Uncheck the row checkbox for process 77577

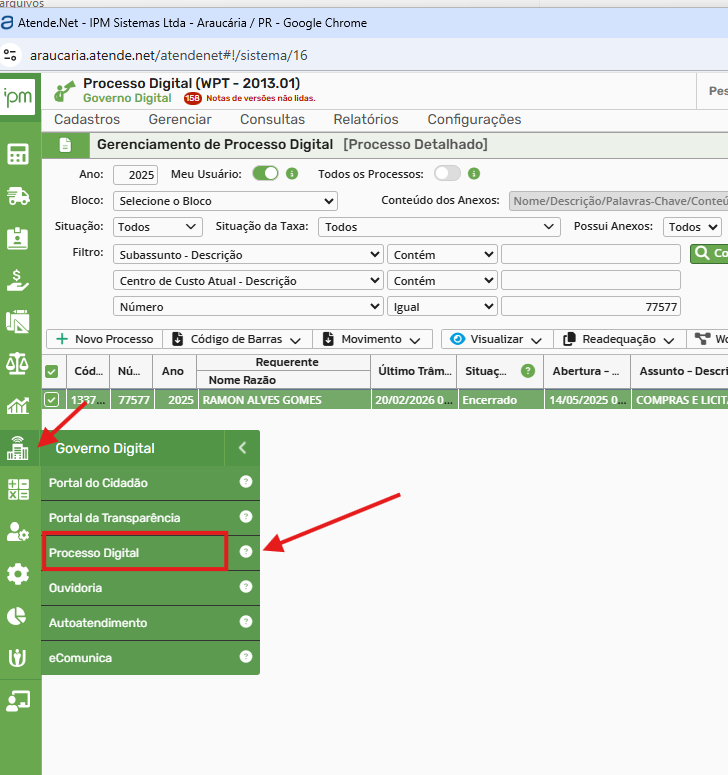click(x=52, y=399)
